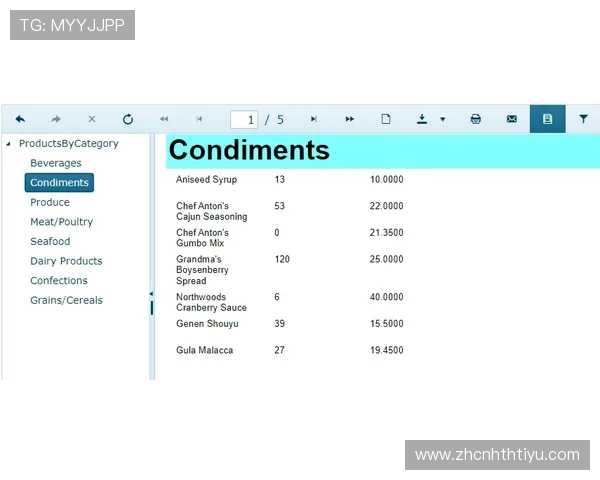Go to the next page

coord(313,119)
